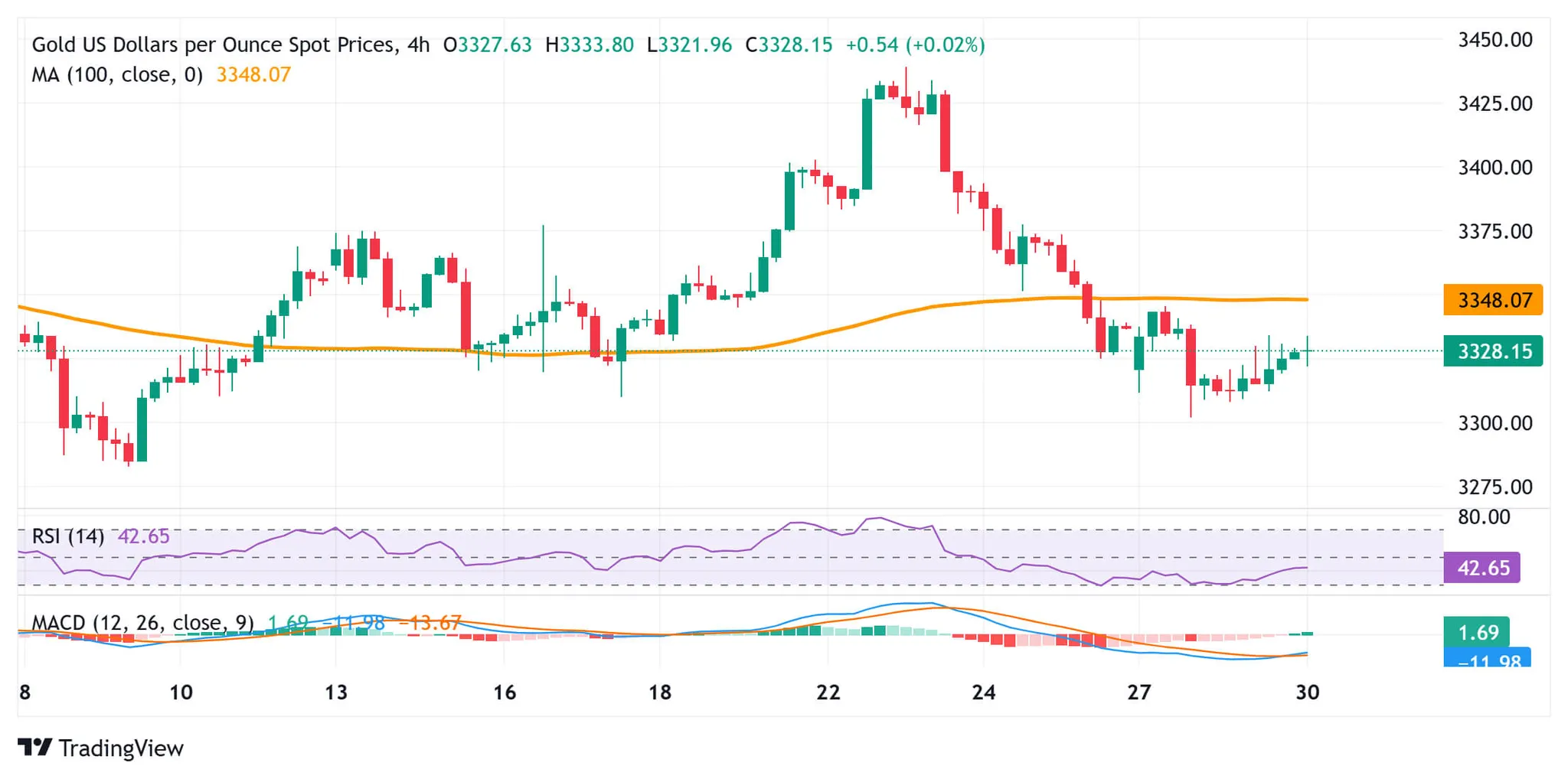Select the MACD (12, 26, close, 9) label

(142, 623)
